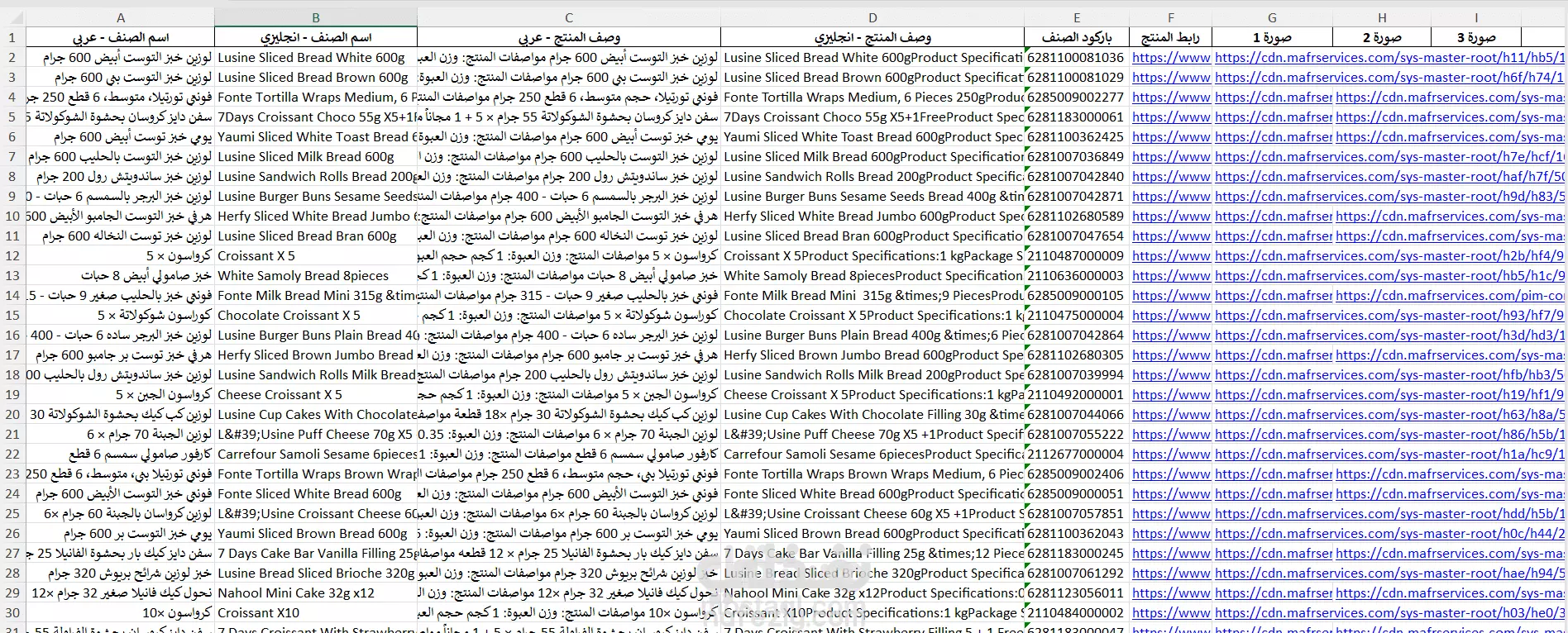Open product link in row 2 column F
1568x633 pixels.
point(1171,57)
